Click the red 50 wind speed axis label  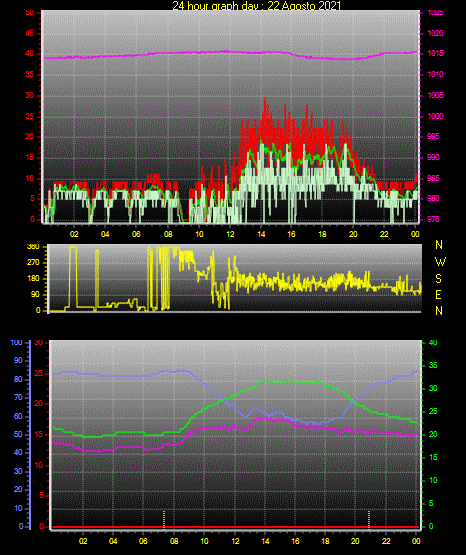coord(30,13)
